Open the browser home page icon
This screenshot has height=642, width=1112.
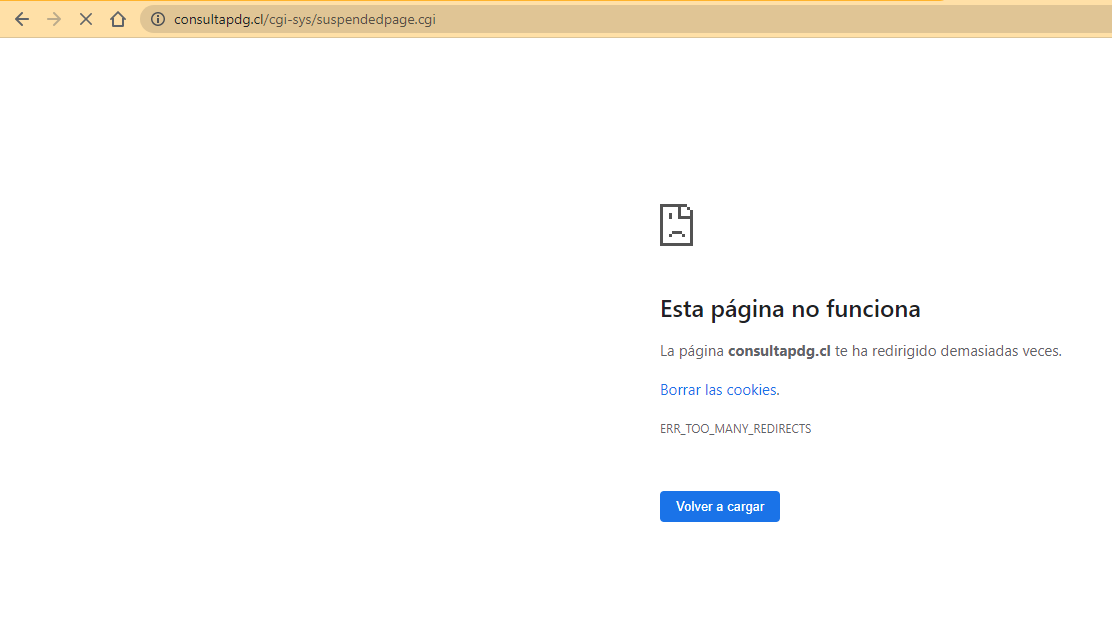coord(118,19)
